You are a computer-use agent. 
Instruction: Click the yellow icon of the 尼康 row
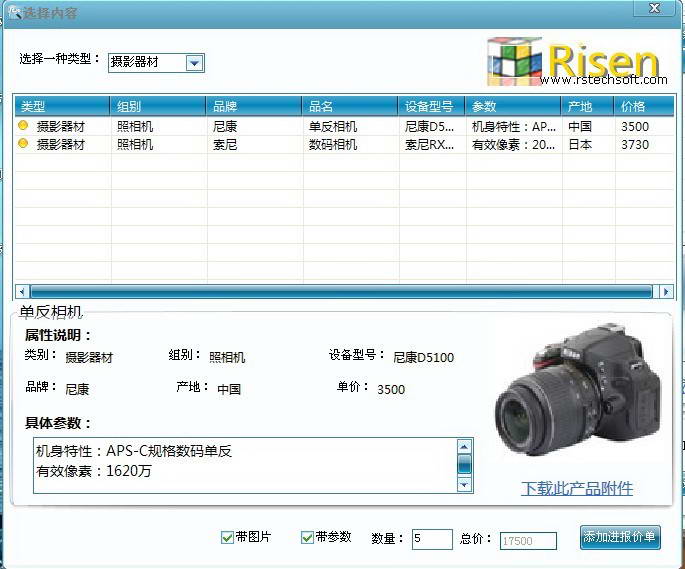[x=23, y=126]
